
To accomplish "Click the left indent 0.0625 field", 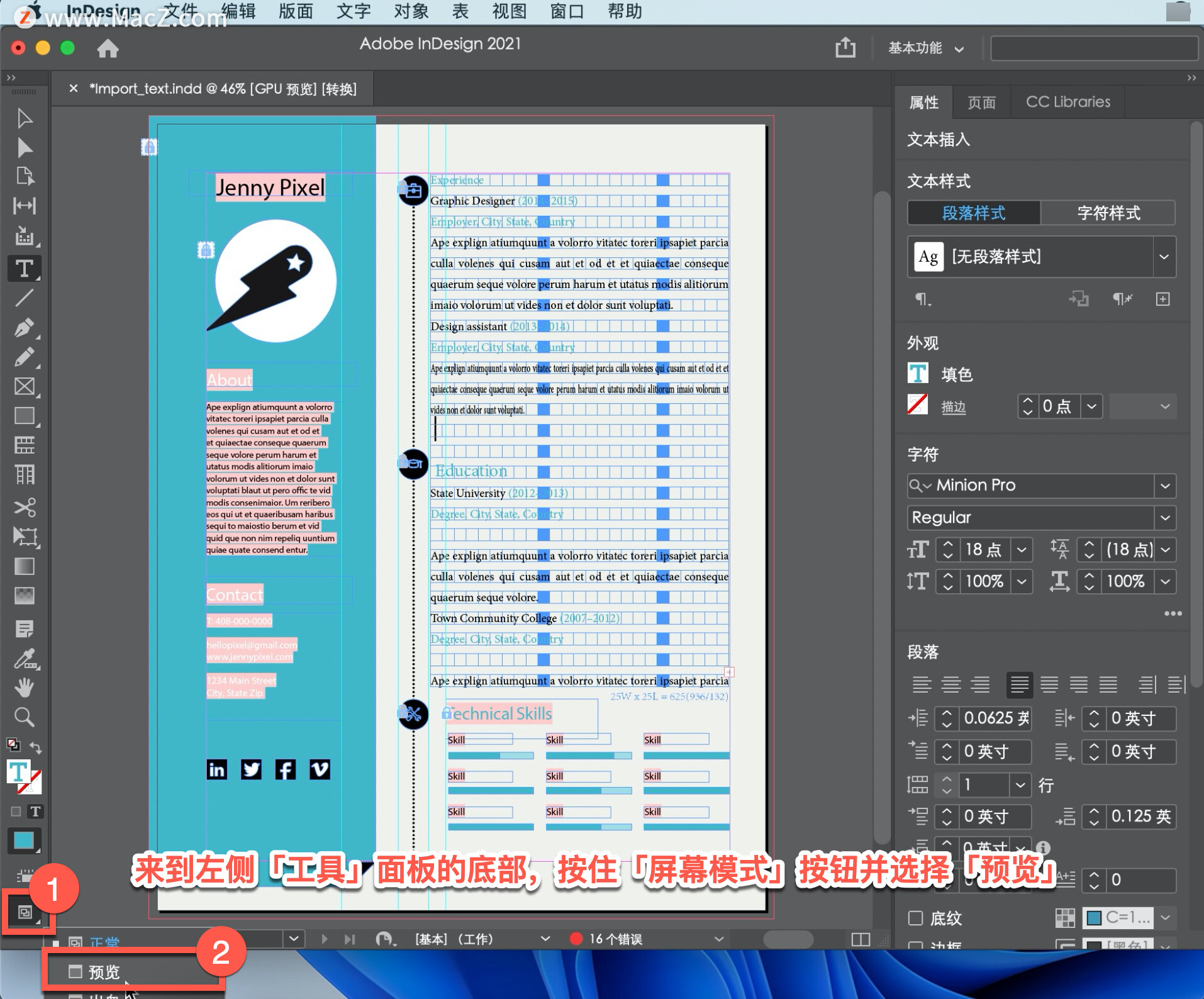I will 996,718.
